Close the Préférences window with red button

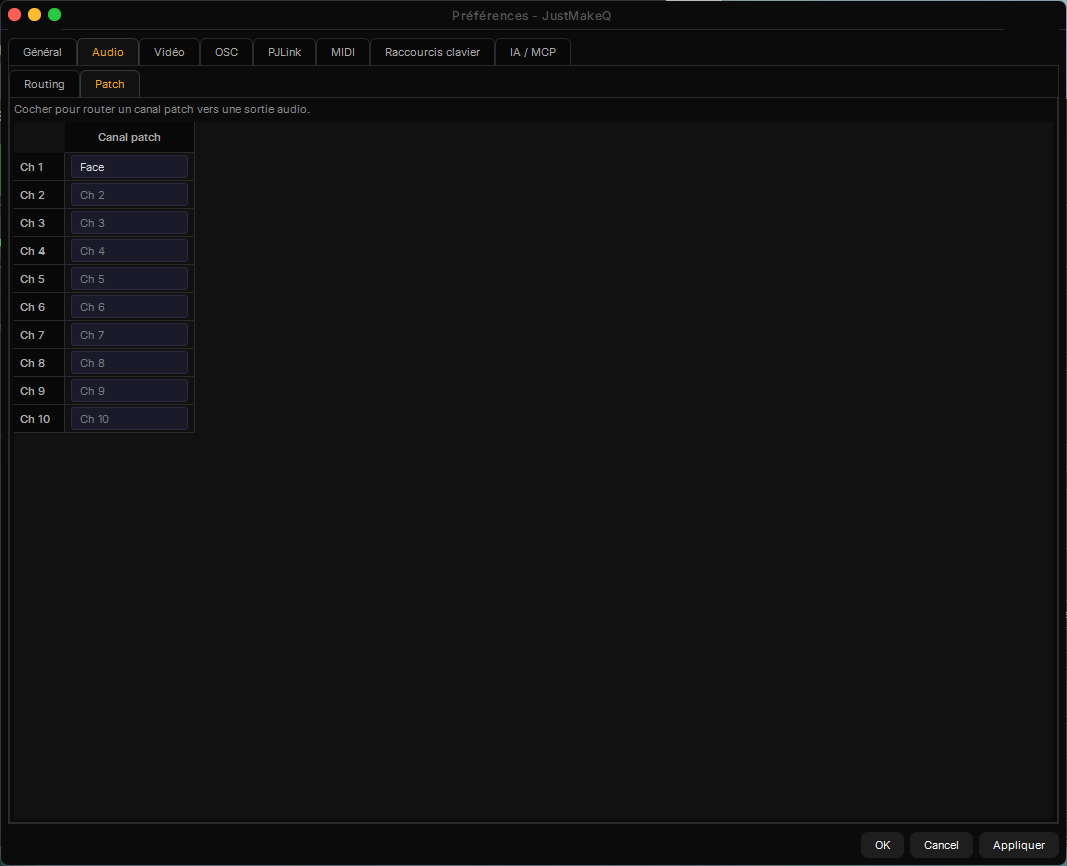[14, 14]
